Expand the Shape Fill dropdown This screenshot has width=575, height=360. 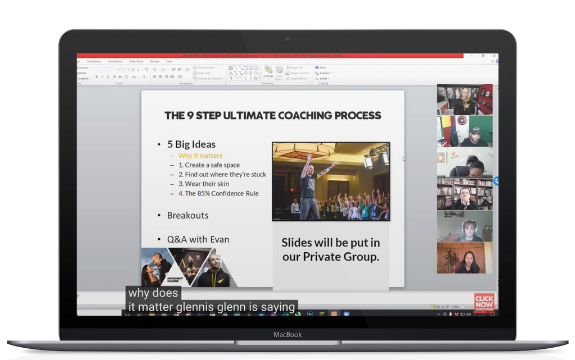tap(295, 68)
